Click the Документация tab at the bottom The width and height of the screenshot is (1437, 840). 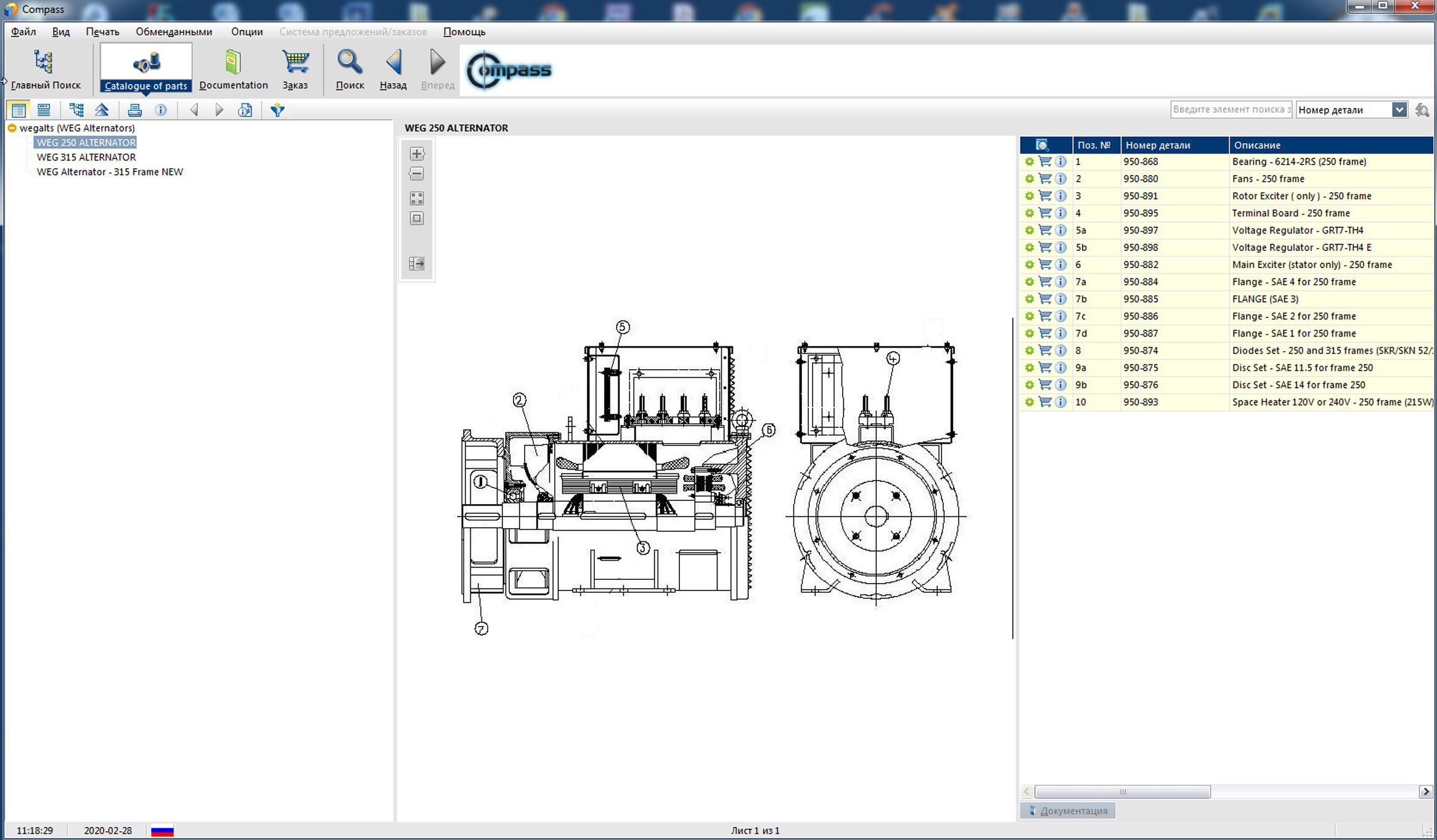1068,810
